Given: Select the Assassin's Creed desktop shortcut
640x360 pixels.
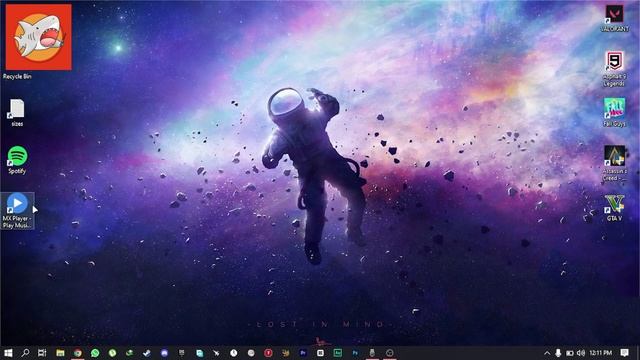Looking at the screenshot, I should point(614,163).
